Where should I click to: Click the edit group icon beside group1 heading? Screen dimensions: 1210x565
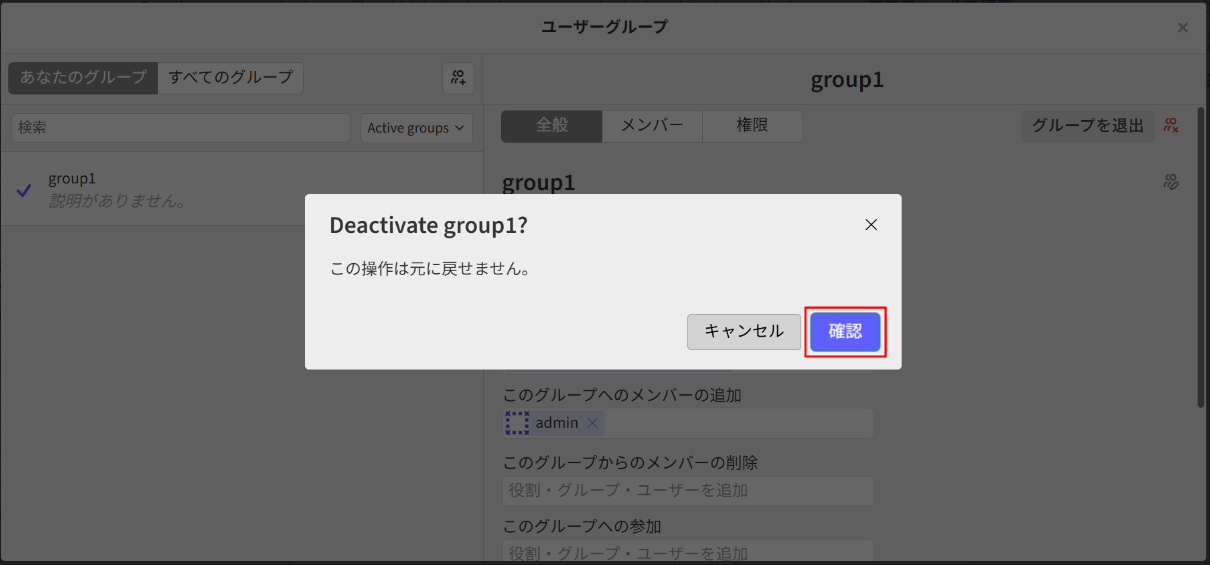click(x=1172, y=182)
